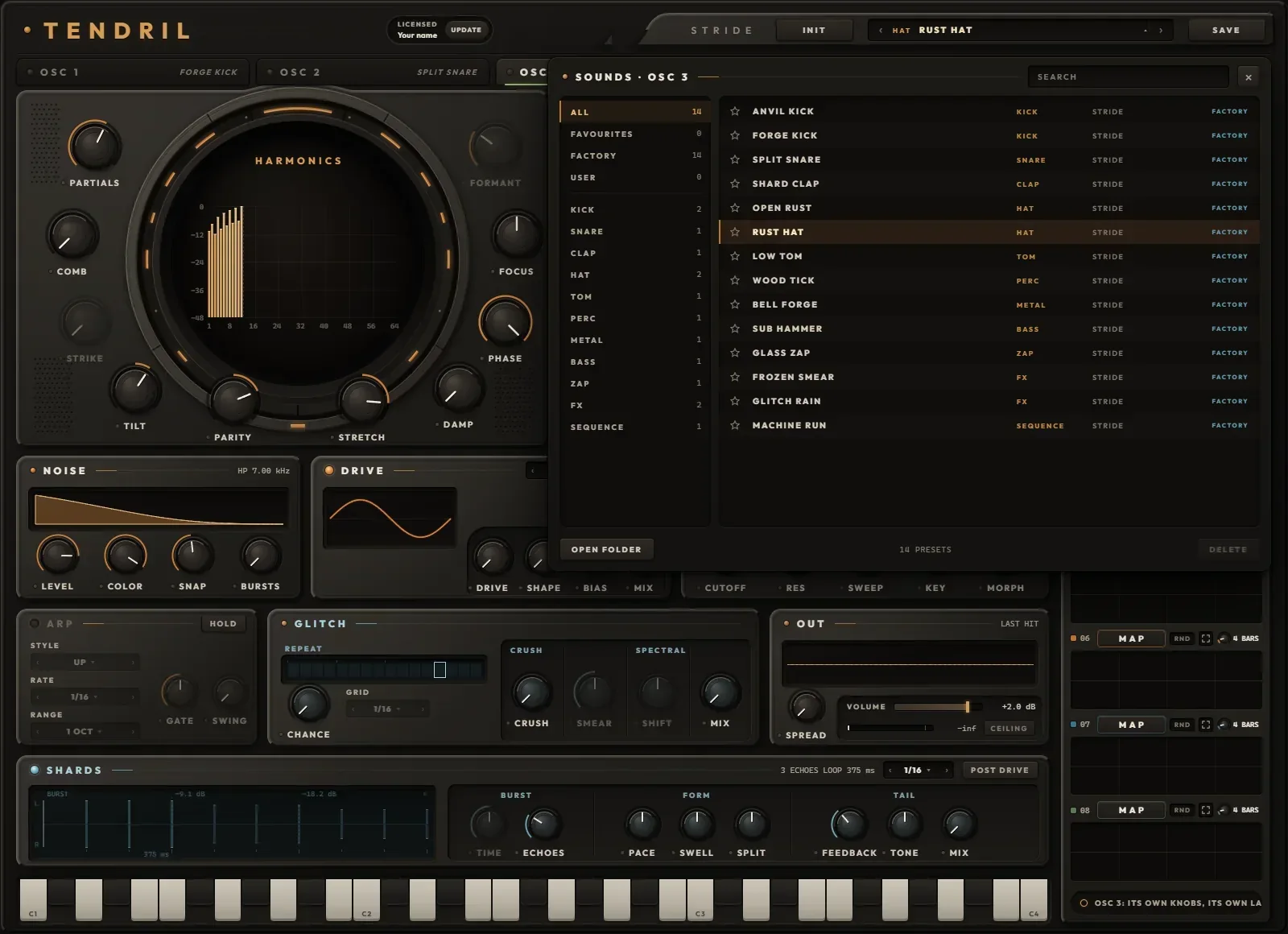Star the Bell Forge preset
Screen dimensions: 1288x934
coord(735,304)
